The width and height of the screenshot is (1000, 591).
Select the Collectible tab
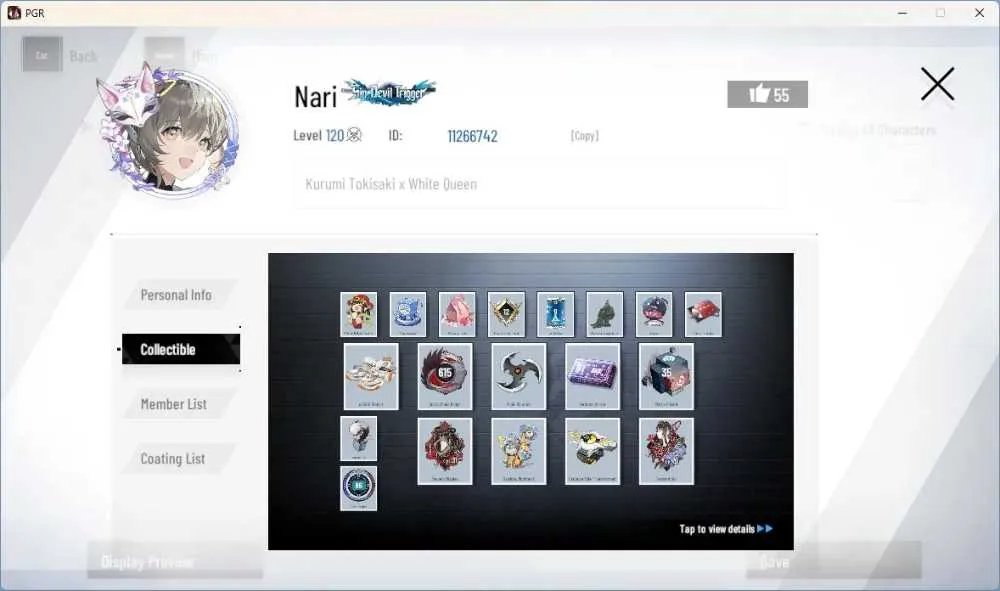(x=180, y=349)
